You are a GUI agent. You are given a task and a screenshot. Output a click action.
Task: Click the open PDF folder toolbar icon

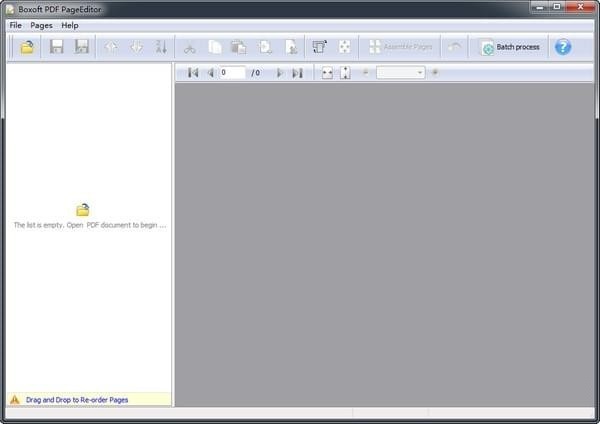click(27, 47)
